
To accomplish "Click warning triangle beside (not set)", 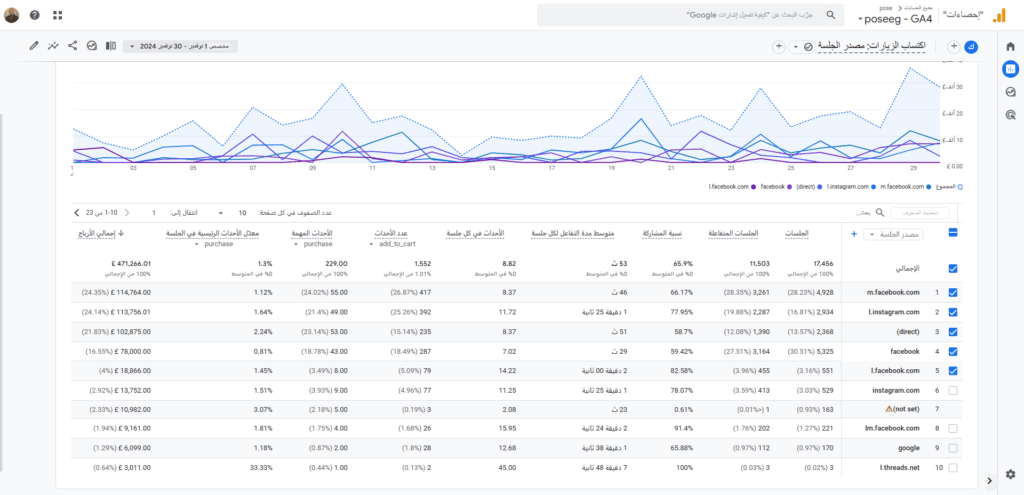I will (x=888, y=408).
